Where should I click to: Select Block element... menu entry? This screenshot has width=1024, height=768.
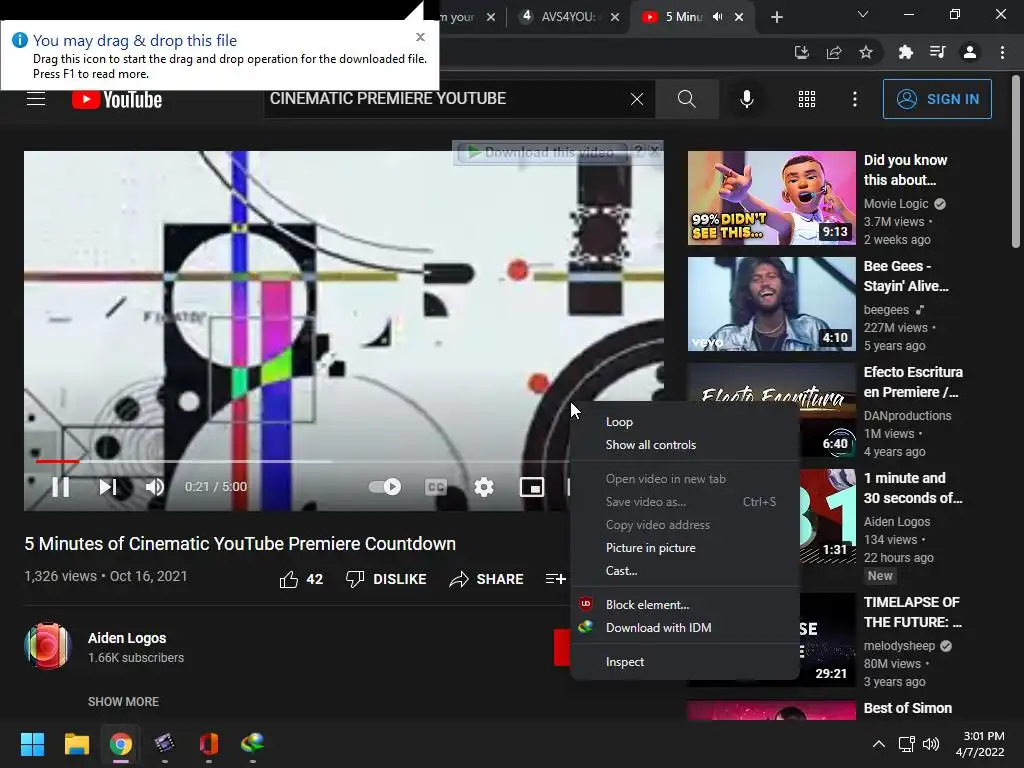tap(685, 605)
